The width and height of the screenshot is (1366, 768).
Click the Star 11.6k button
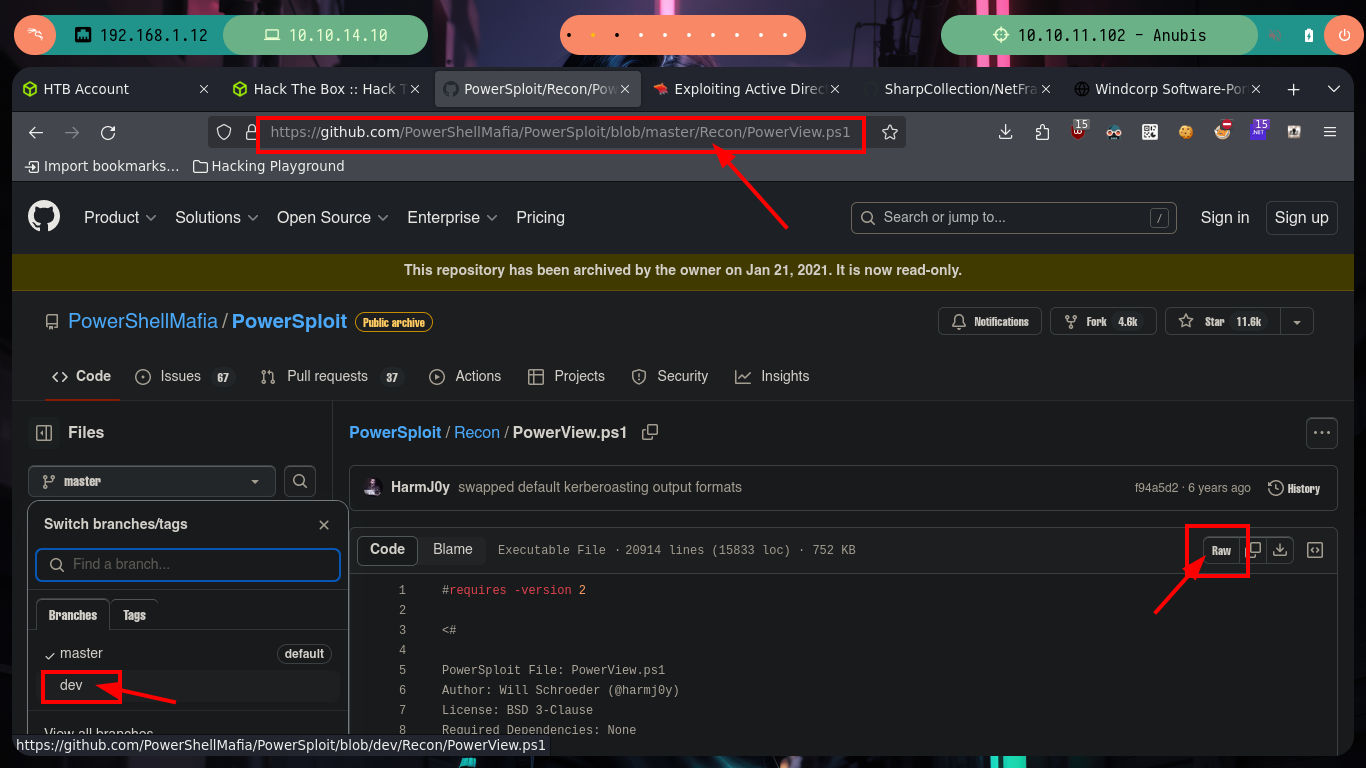coord(1223,322)
